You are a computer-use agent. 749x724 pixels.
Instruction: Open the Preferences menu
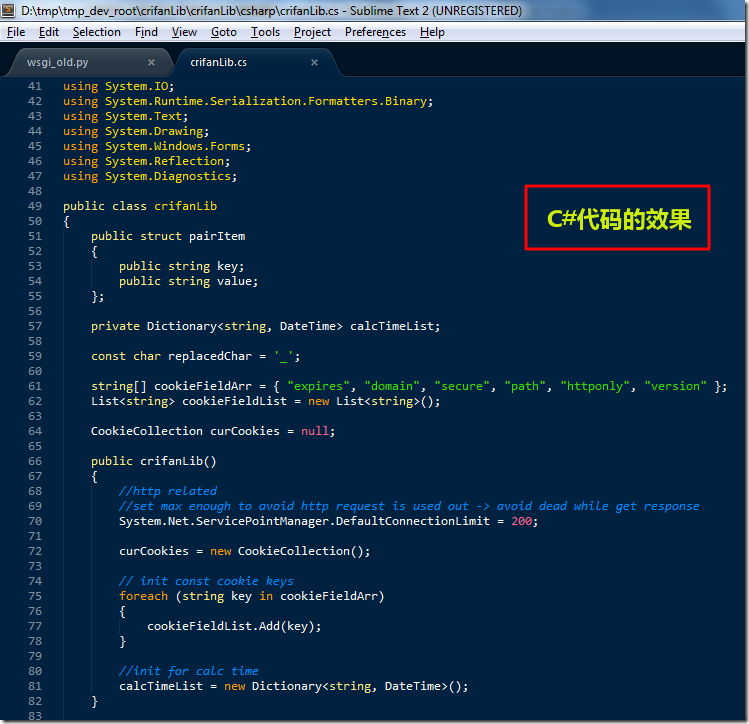(x=375, y=32)
